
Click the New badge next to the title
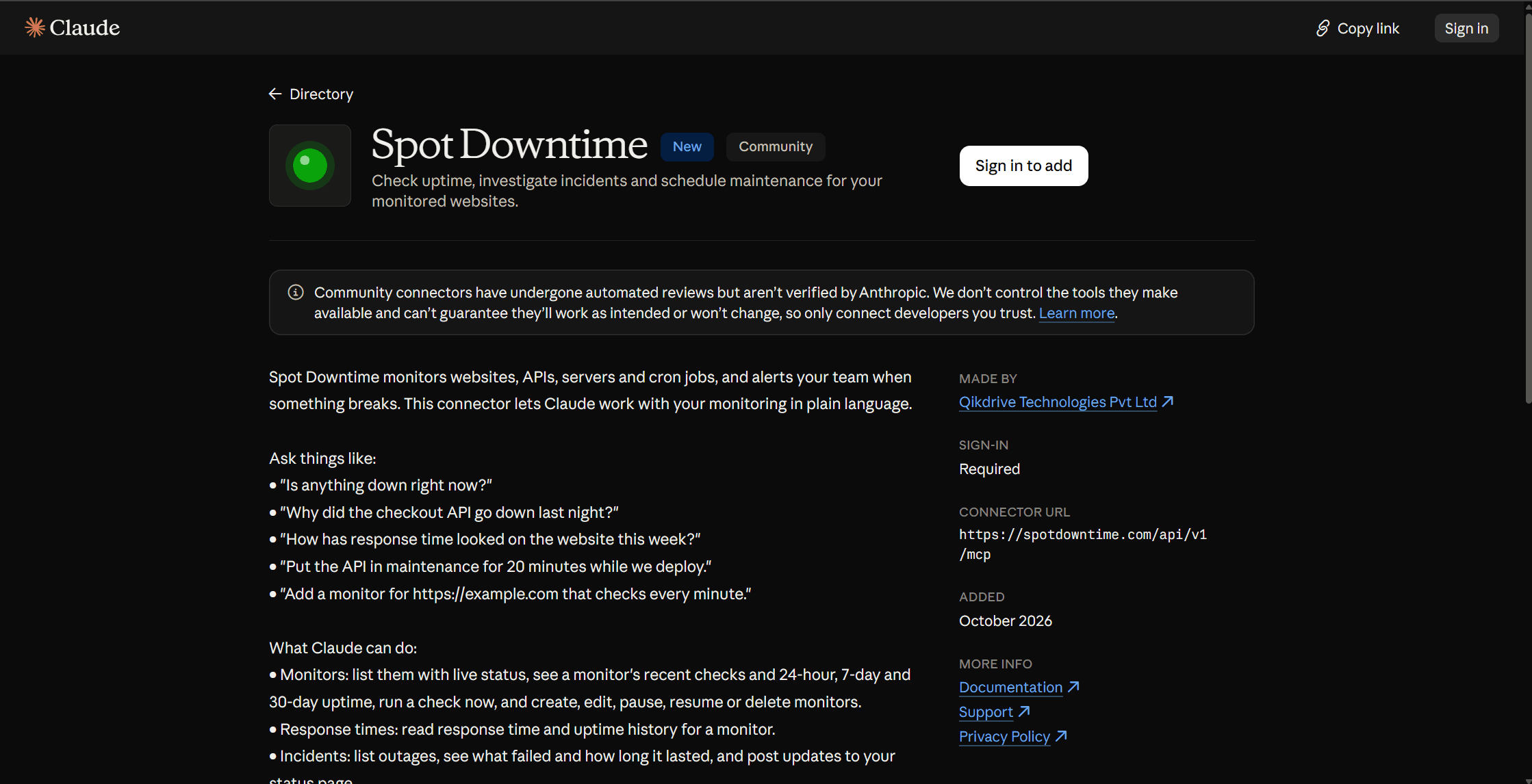tap(687, 146)
